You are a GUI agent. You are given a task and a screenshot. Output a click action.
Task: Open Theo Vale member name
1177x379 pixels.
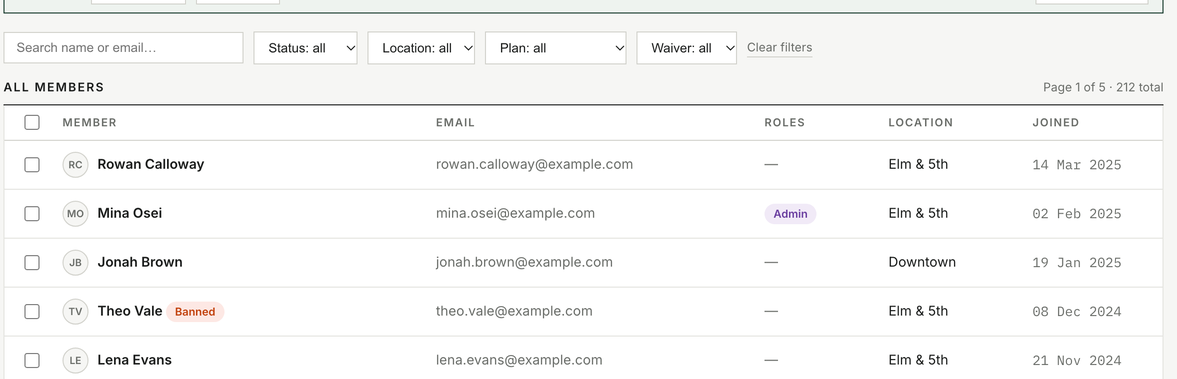(130, 311)
